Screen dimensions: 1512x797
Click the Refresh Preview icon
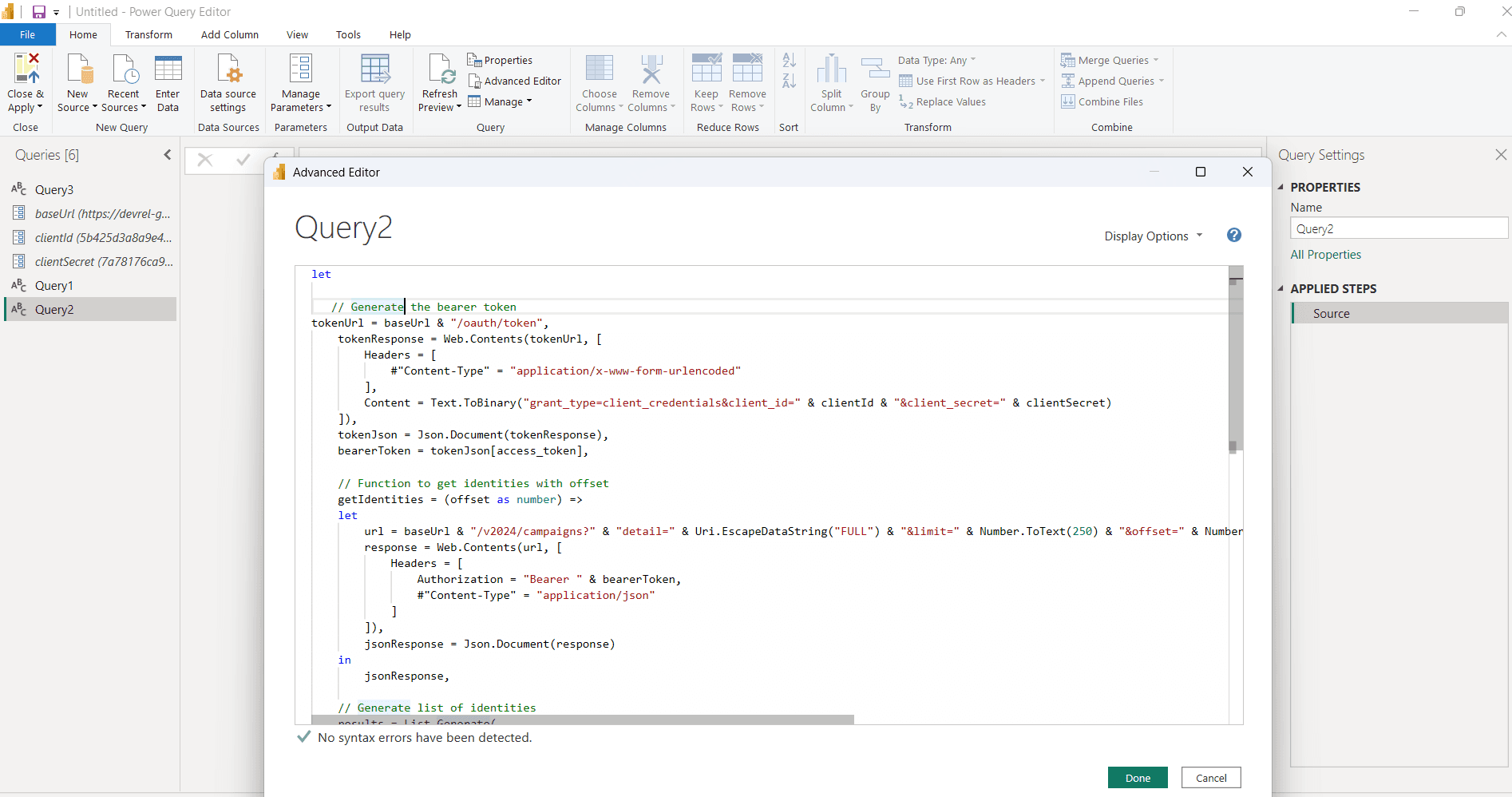[x=440, y=70]
